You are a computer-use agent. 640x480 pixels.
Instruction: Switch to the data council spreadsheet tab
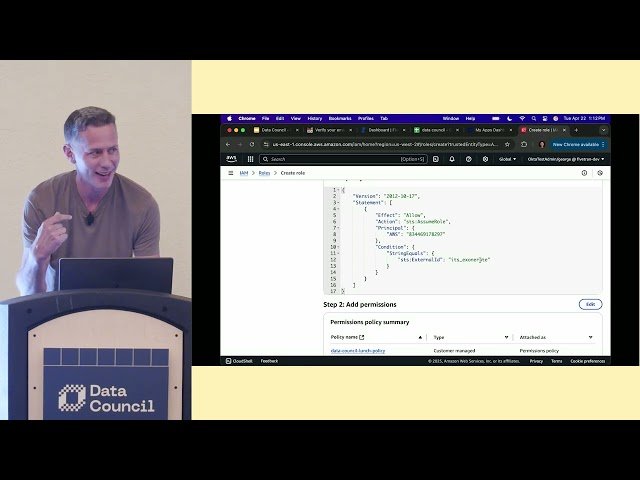[434, 130]
